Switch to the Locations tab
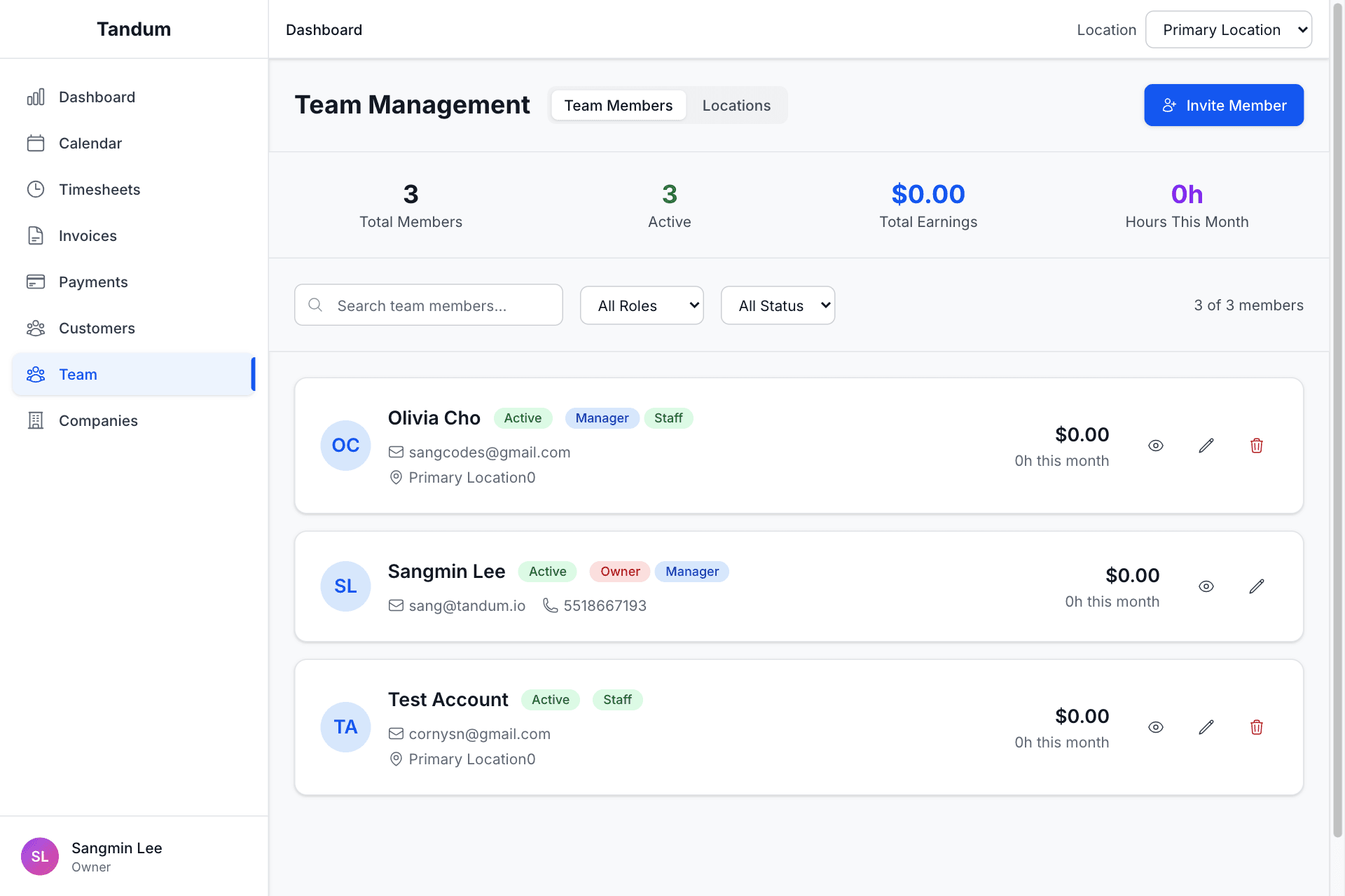Image resolution: width=1345 pixels, height=896 pixels. point(736,105)
